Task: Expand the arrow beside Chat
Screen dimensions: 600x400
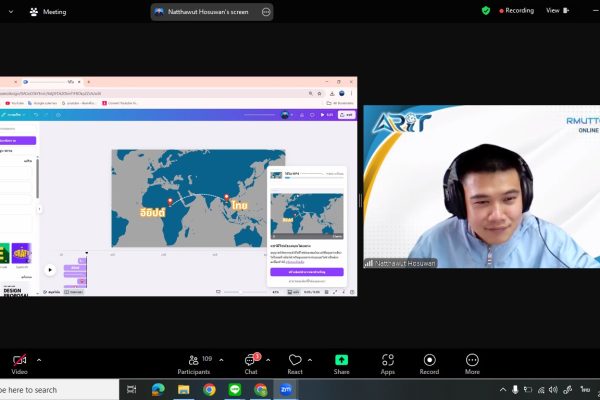Action: (268, 360)
